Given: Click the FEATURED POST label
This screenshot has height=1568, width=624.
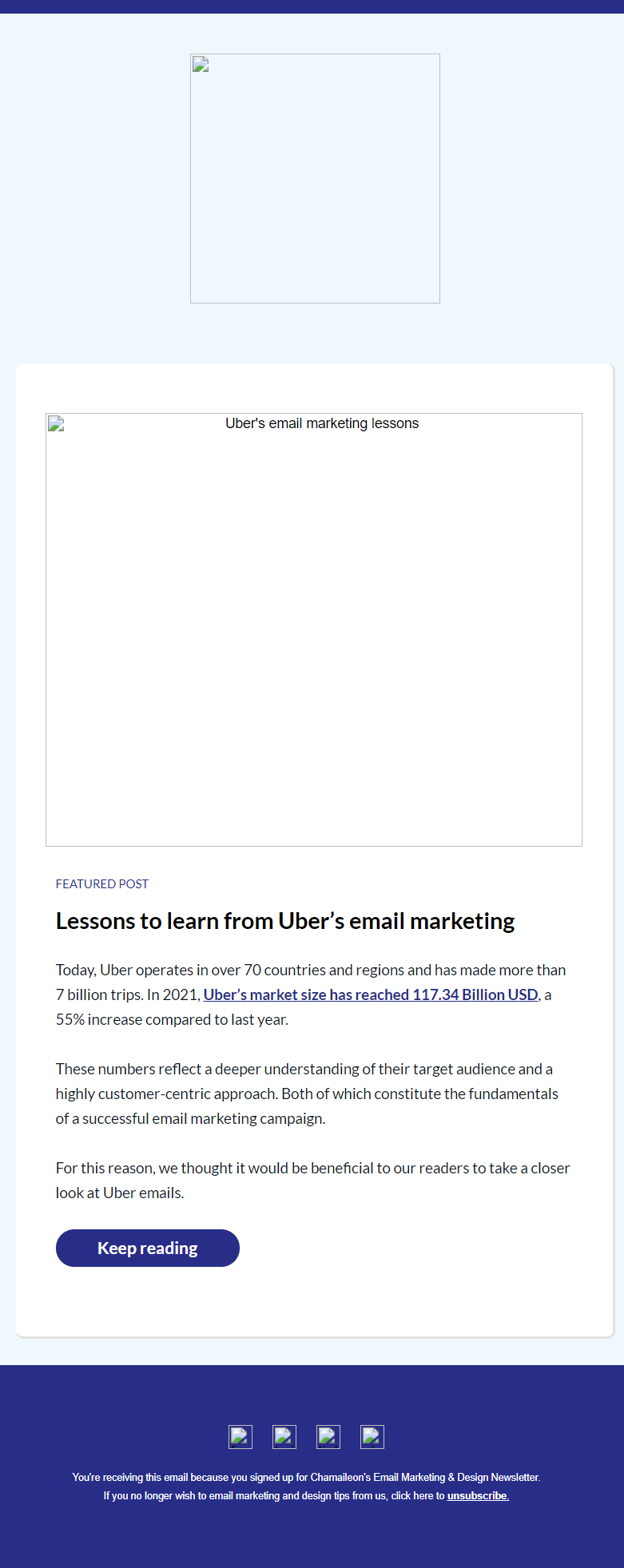Looking at the screenshot, I should [x=101, y=883].
